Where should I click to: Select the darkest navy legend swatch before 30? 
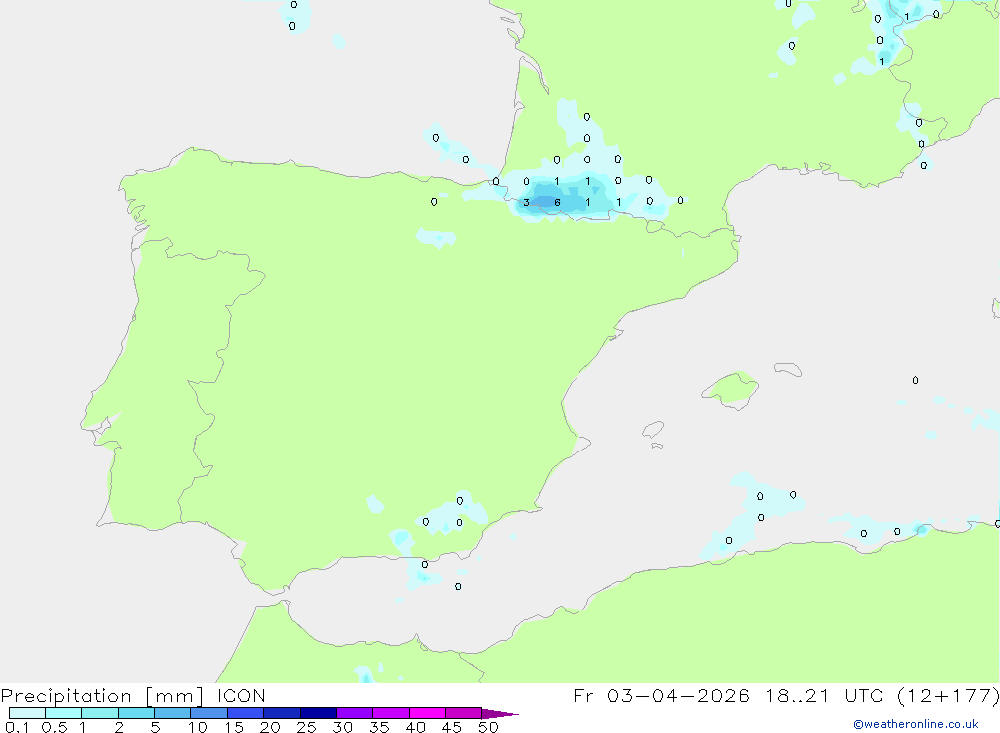tap(318, 713)
